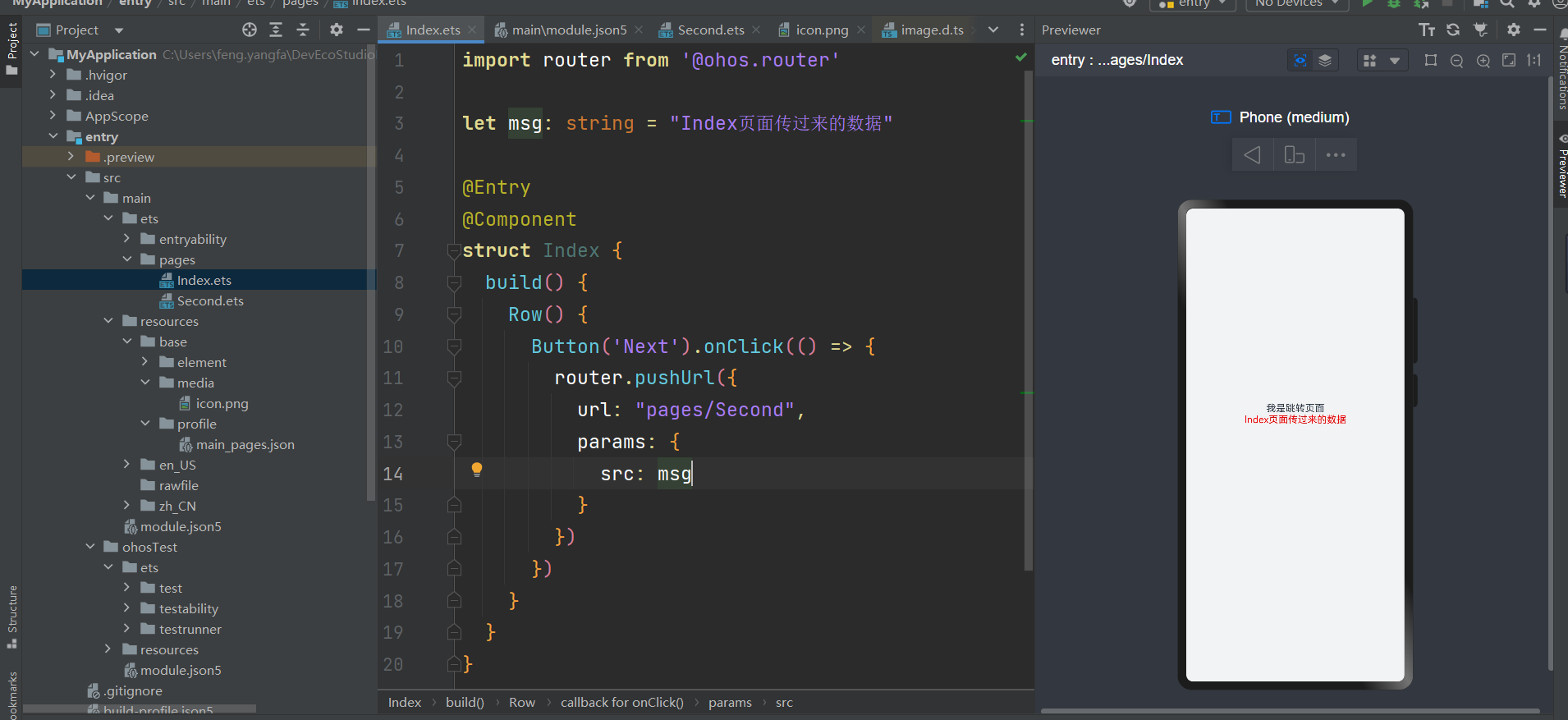This screenshot has width=1568, height=720.
Task: Toggle code folding at build() line 8
Action: 454,282
